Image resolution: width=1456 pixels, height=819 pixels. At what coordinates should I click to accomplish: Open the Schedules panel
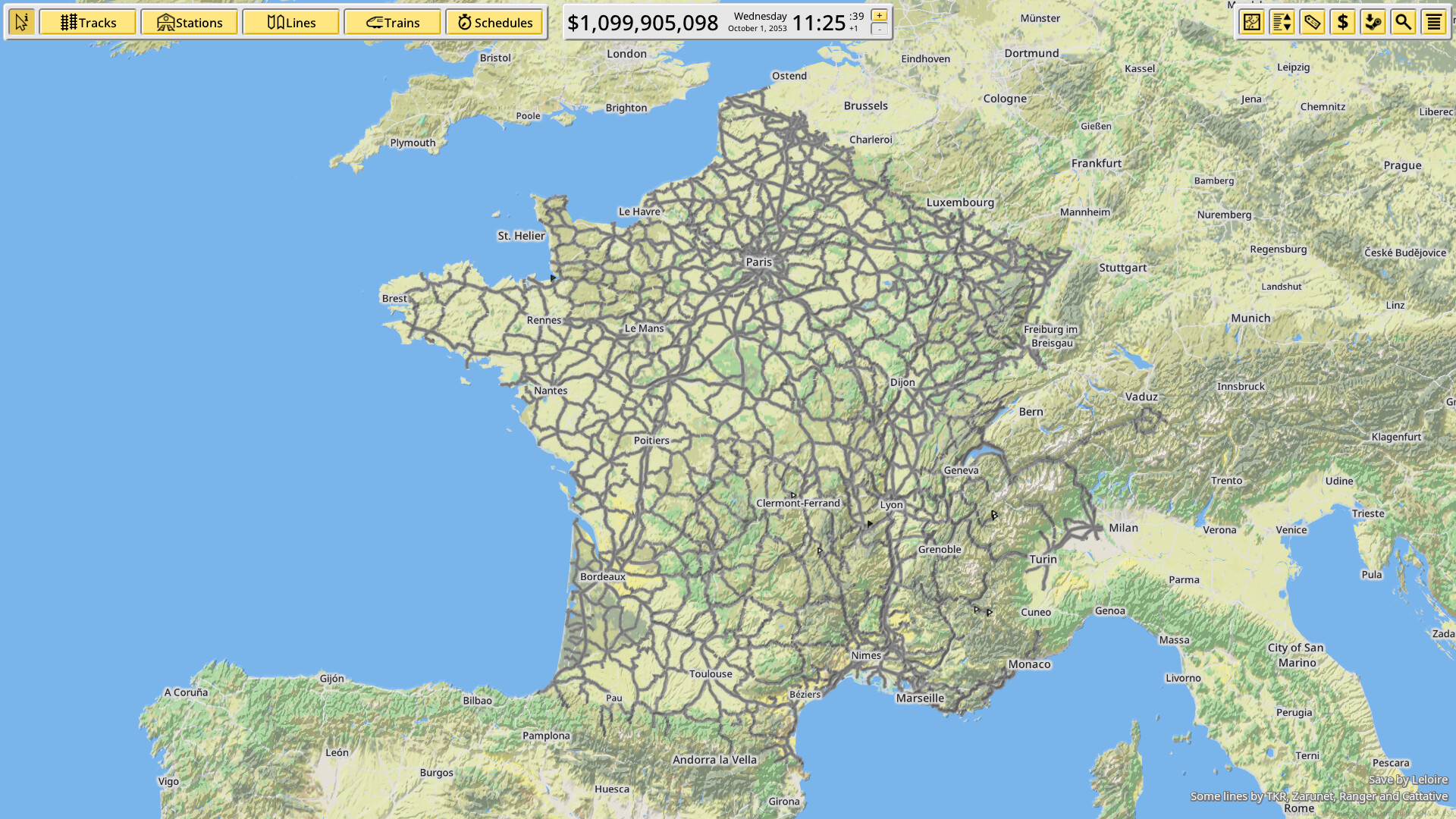click(494, 22)
